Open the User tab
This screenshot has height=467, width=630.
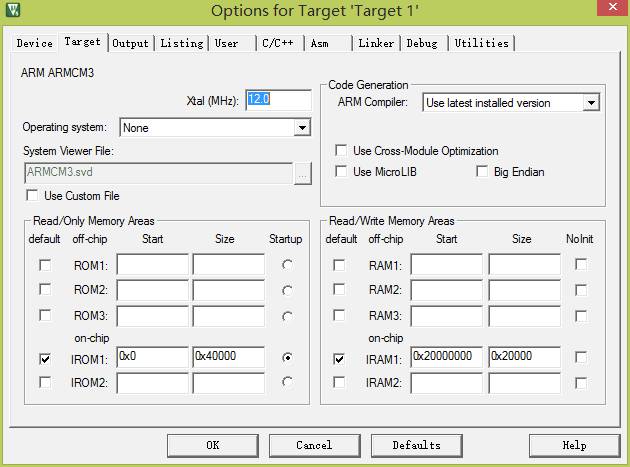(226, 43)
